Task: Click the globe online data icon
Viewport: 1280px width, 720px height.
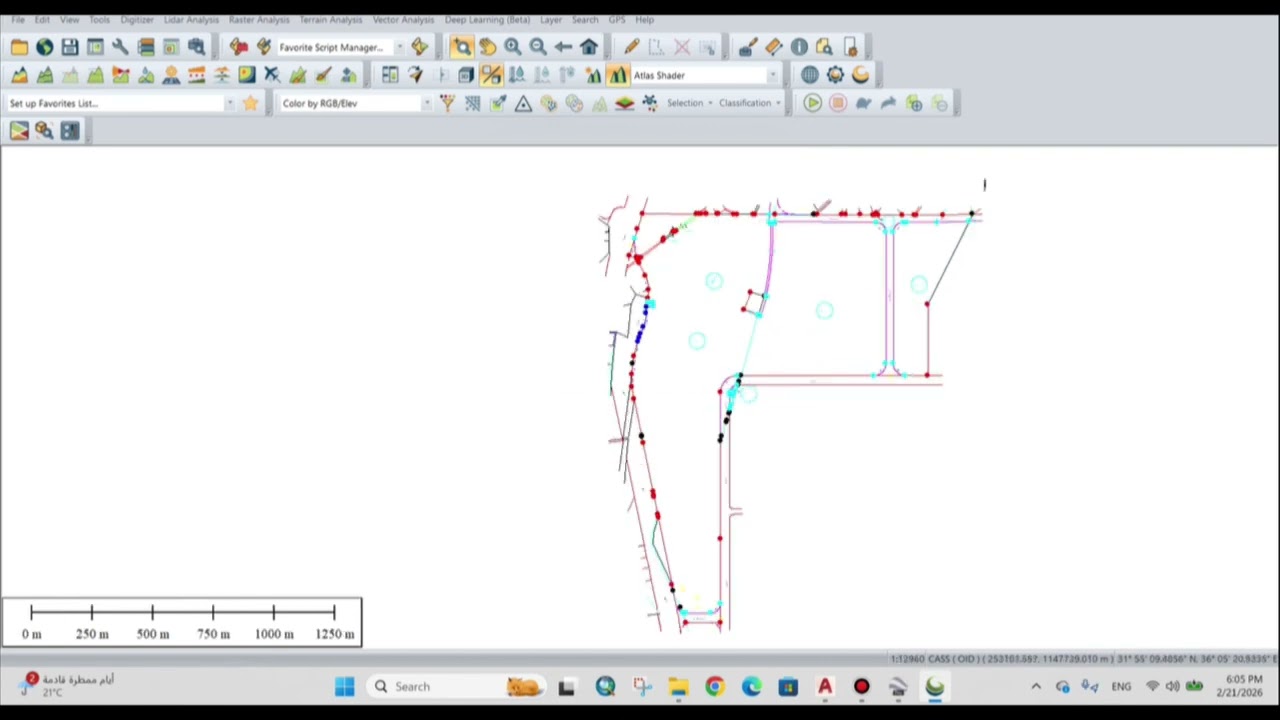Action: [44, 47]
